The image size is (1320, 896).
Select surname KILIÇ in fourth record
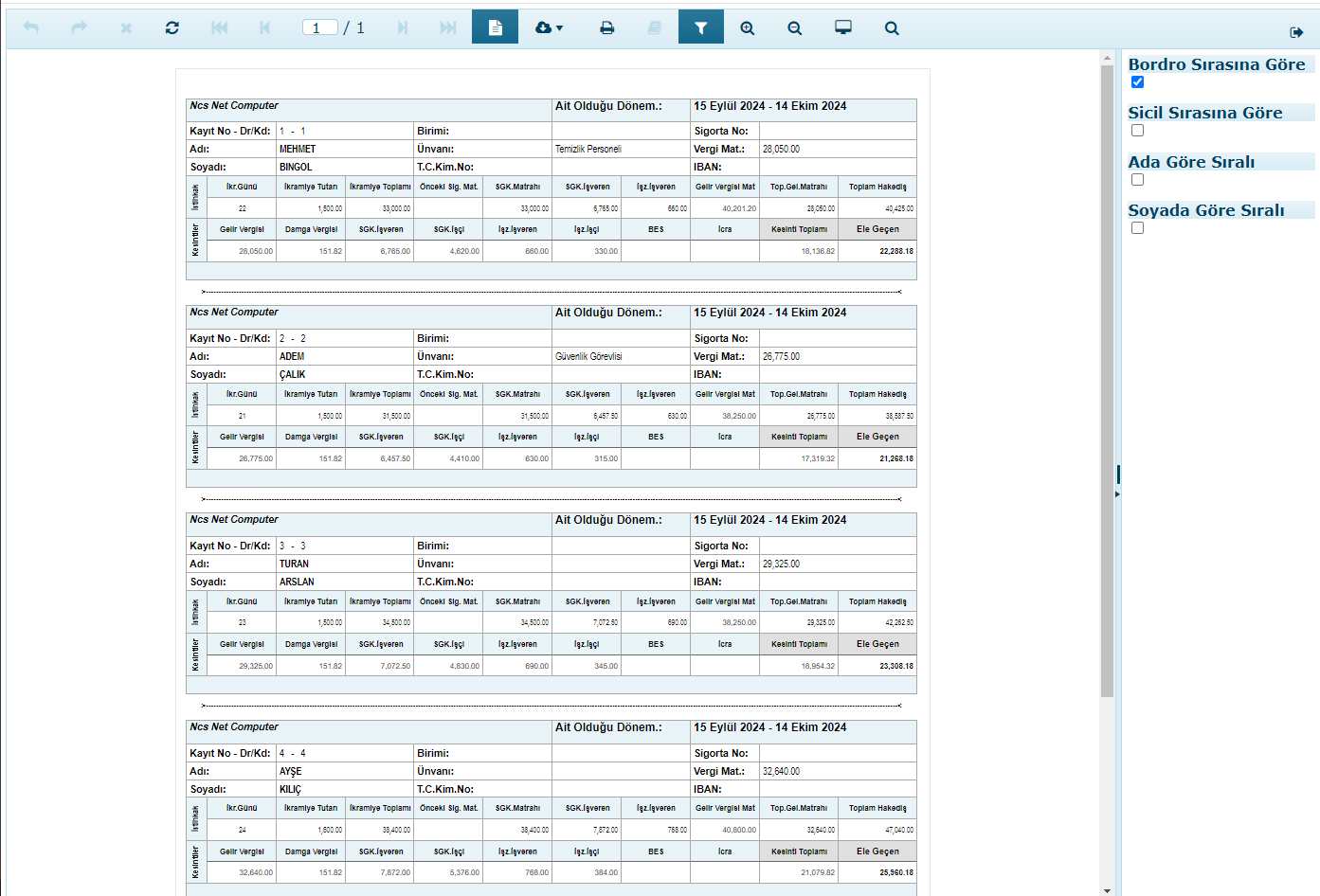[x=290, y=789]
